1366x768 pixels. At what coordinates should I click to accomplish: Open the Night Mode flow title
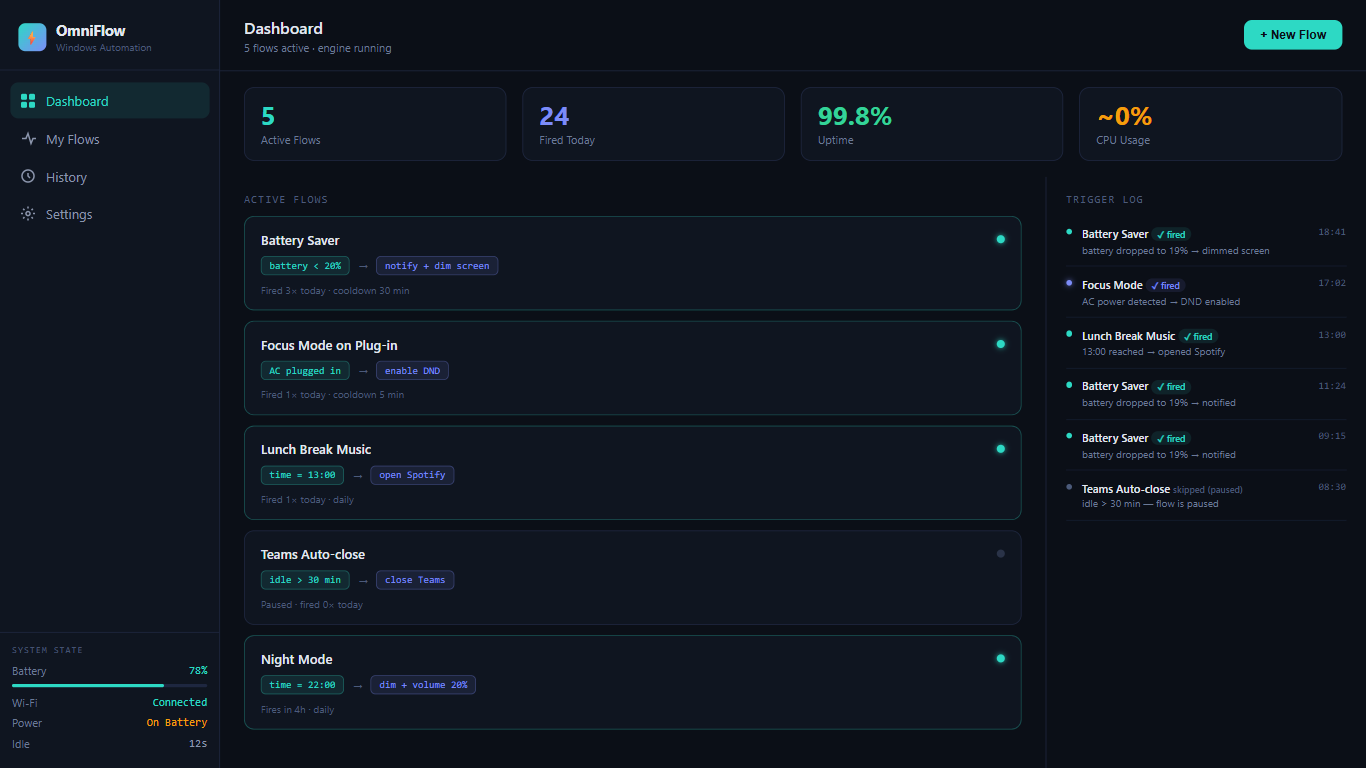[x=296, y=659]
